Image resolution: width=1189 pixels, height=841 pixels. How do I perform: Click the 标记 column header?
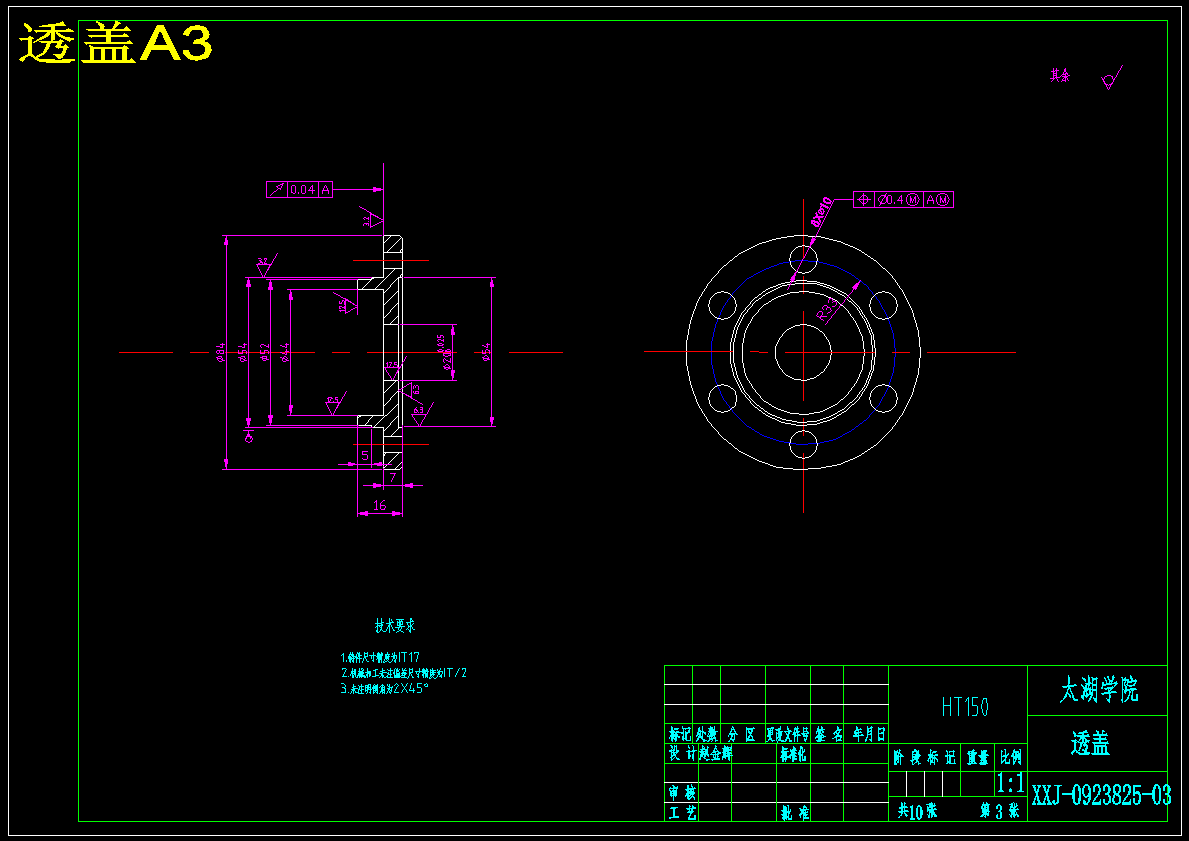(x=679, y=733)
